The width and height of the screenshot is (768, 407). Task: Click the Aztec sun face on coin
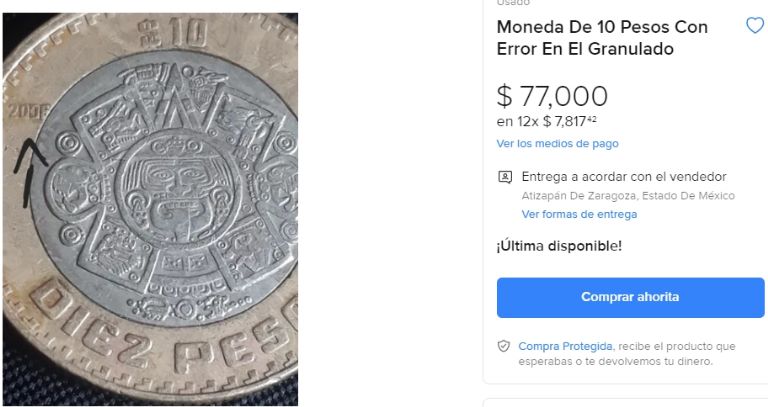(x=180, y=189)
